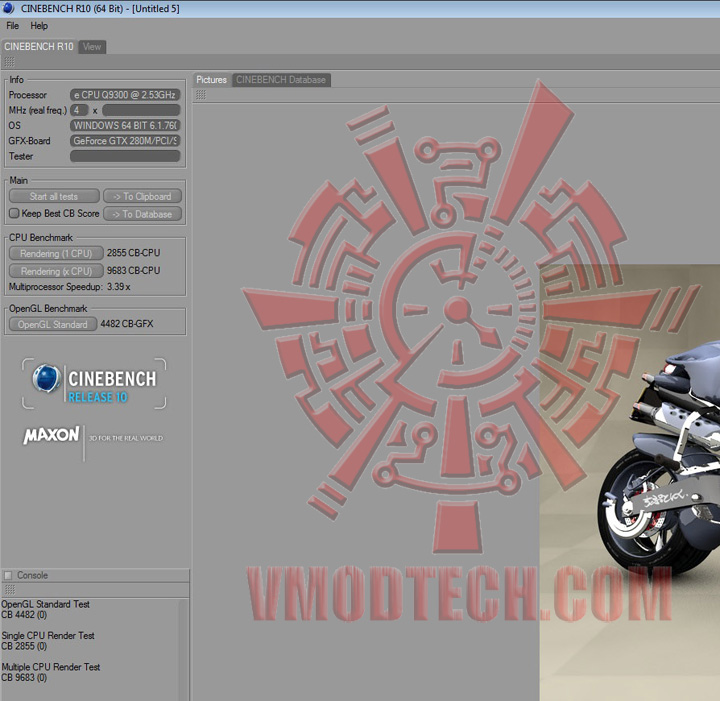720x701 pixels.
Task: Click the empty MHz real frequency field
Action: (x=141, y=110)
